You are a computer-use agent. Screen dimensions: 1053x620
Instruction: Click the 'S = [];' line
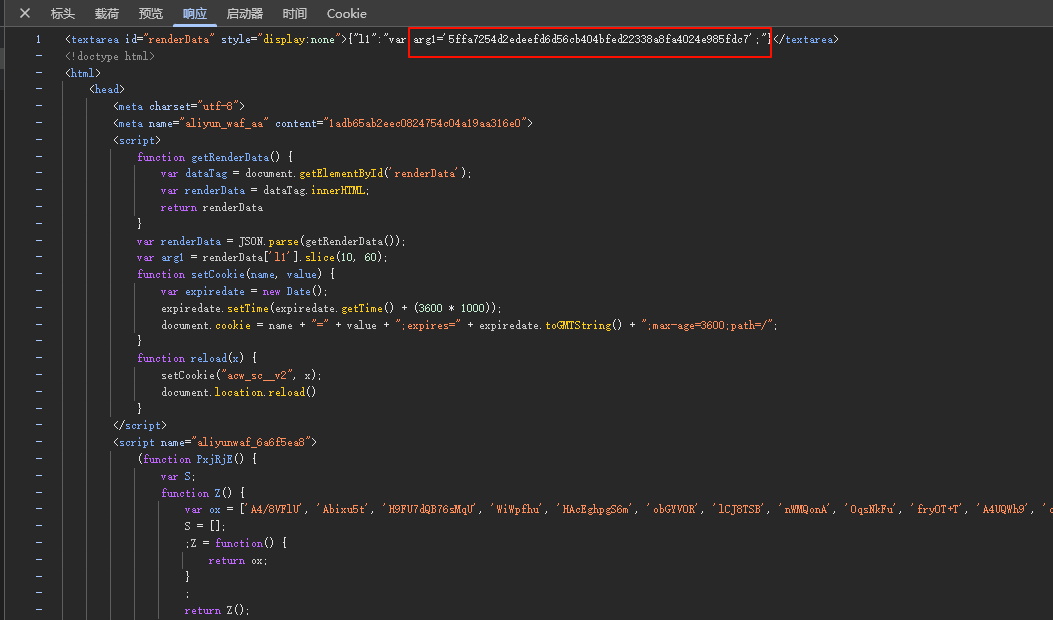tap(205, 526)
